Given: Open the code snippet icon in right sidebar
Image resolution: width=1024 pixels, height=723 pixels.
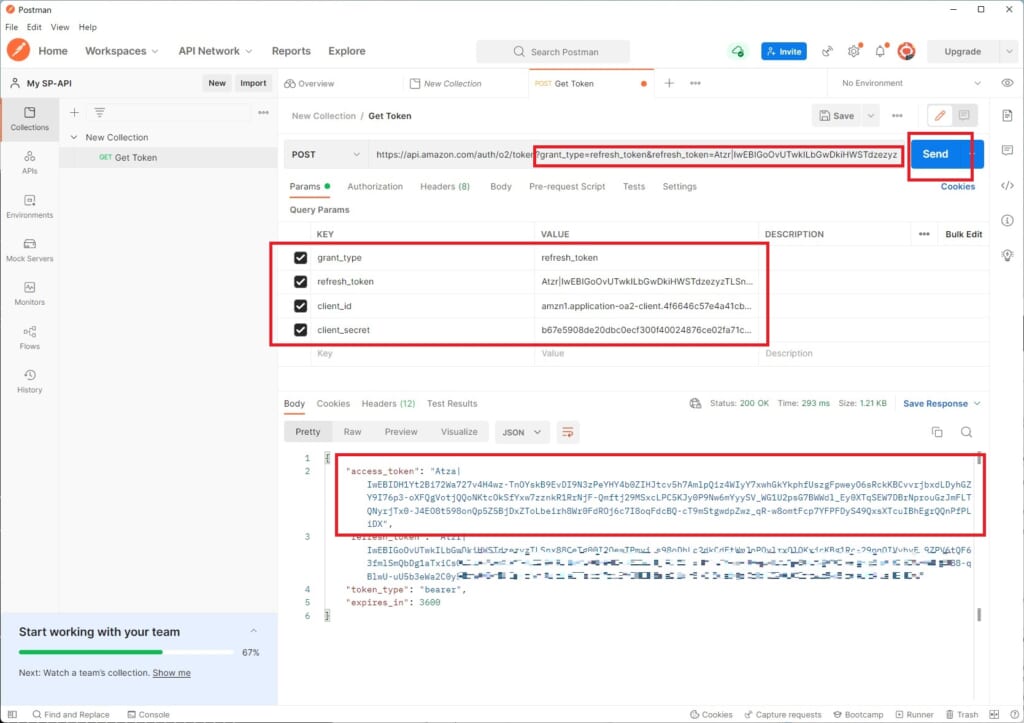Looking at the screenshot, I should coord(1007,186).
